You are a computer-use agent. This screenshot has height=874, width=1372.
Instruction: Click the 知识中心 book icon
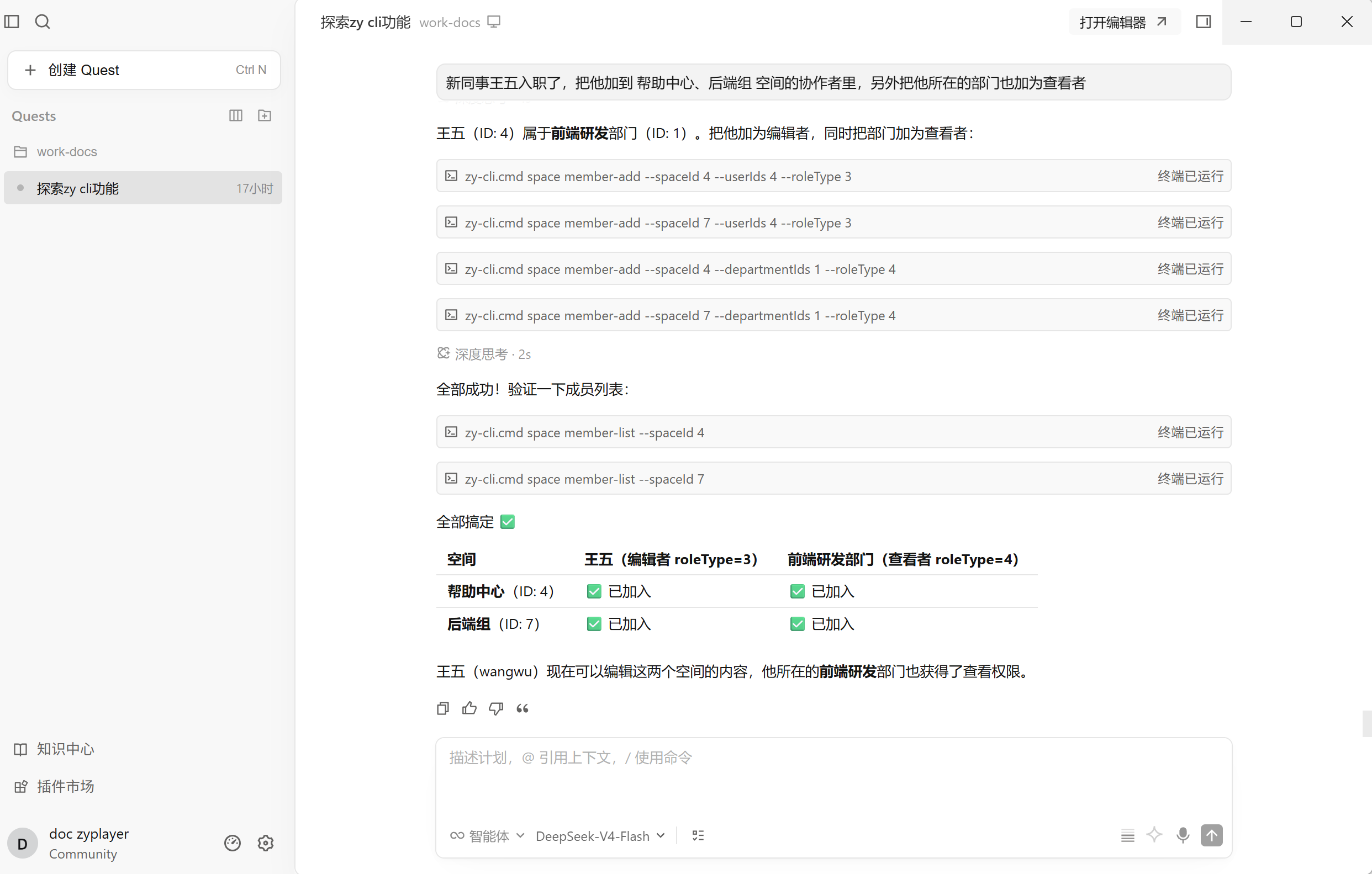(x=20, y=749)
